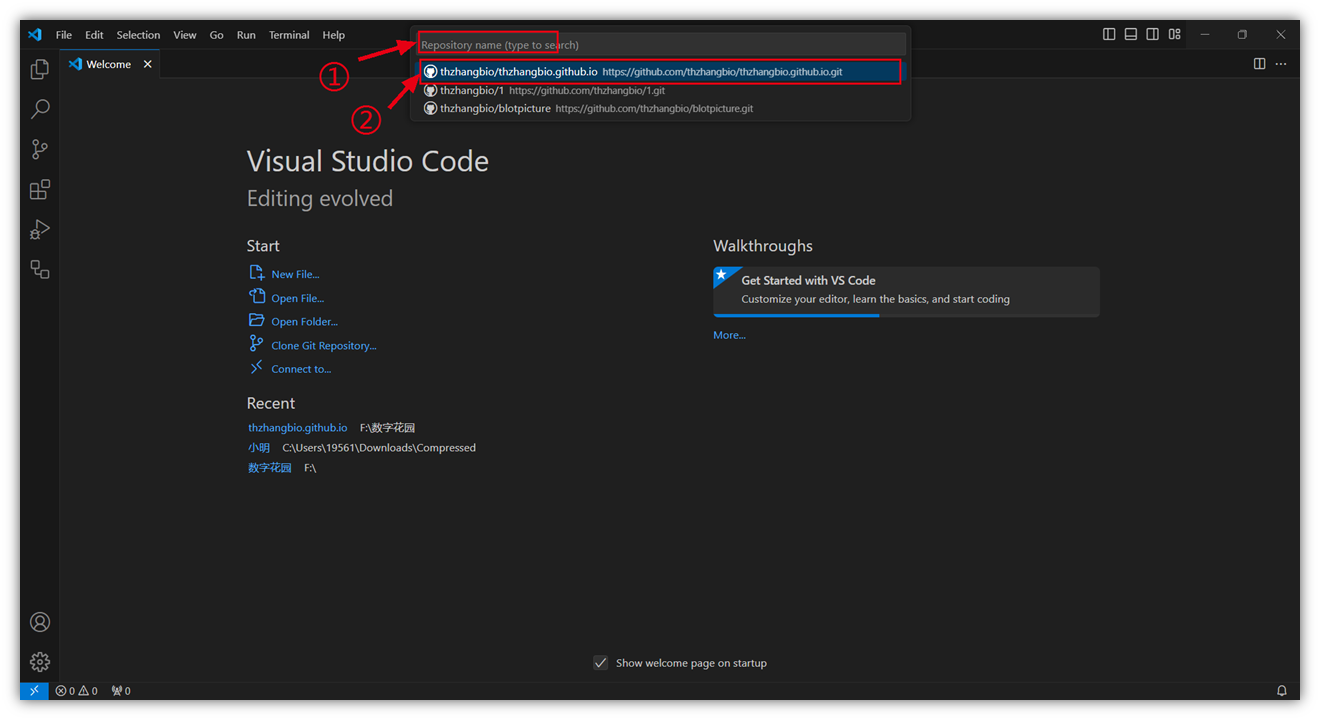Open the Accounts menu icon
Image resolution: width=1320 pixels, height=720 pixels.
pos(40,622)
